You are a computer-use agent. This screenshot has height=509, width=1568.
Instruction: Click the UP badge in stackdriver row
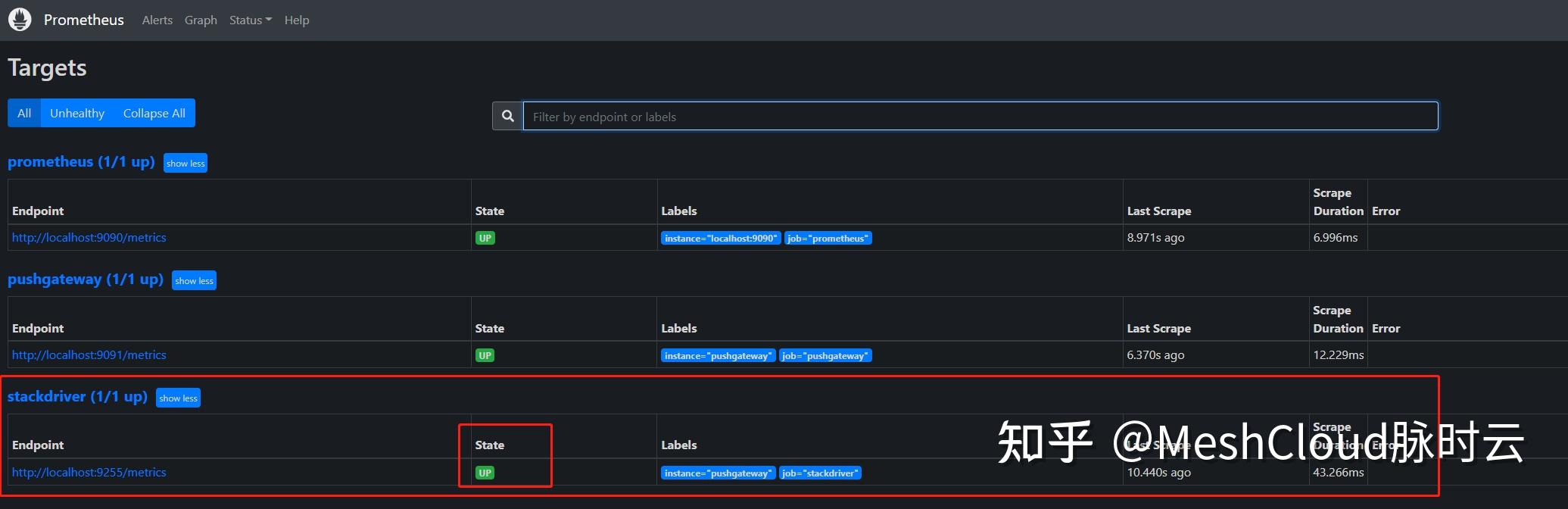tap(485, 473)
